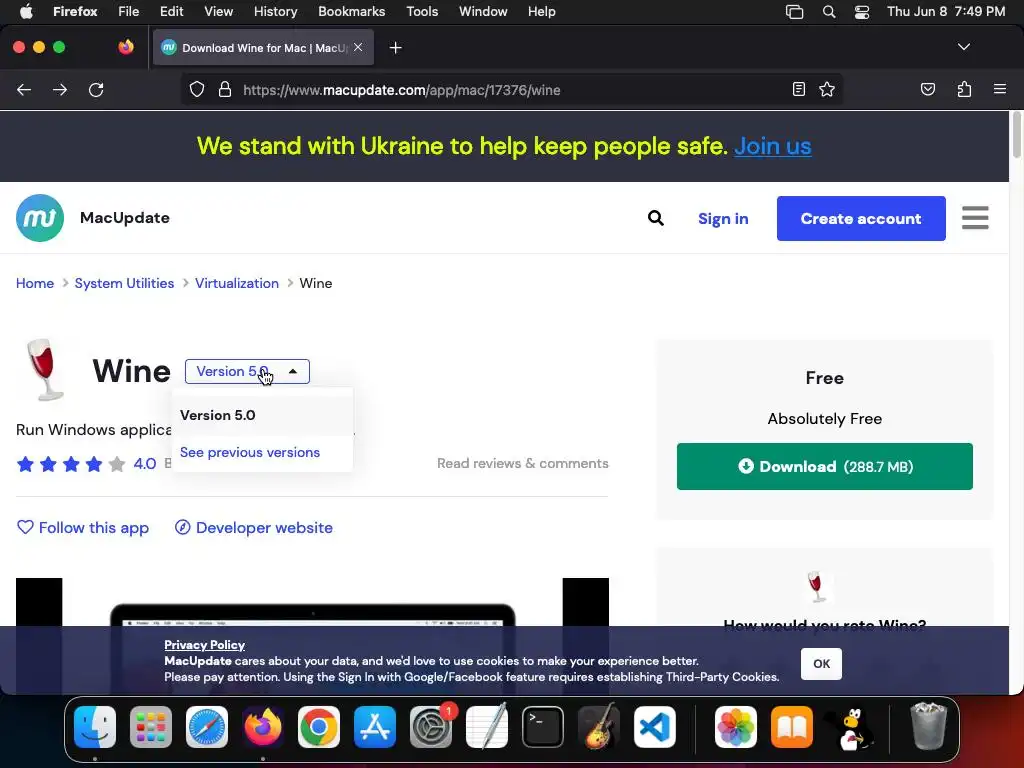This screenshot has width=1024, height=768.
Task: Open the History menu
Action: click(275, 12)
